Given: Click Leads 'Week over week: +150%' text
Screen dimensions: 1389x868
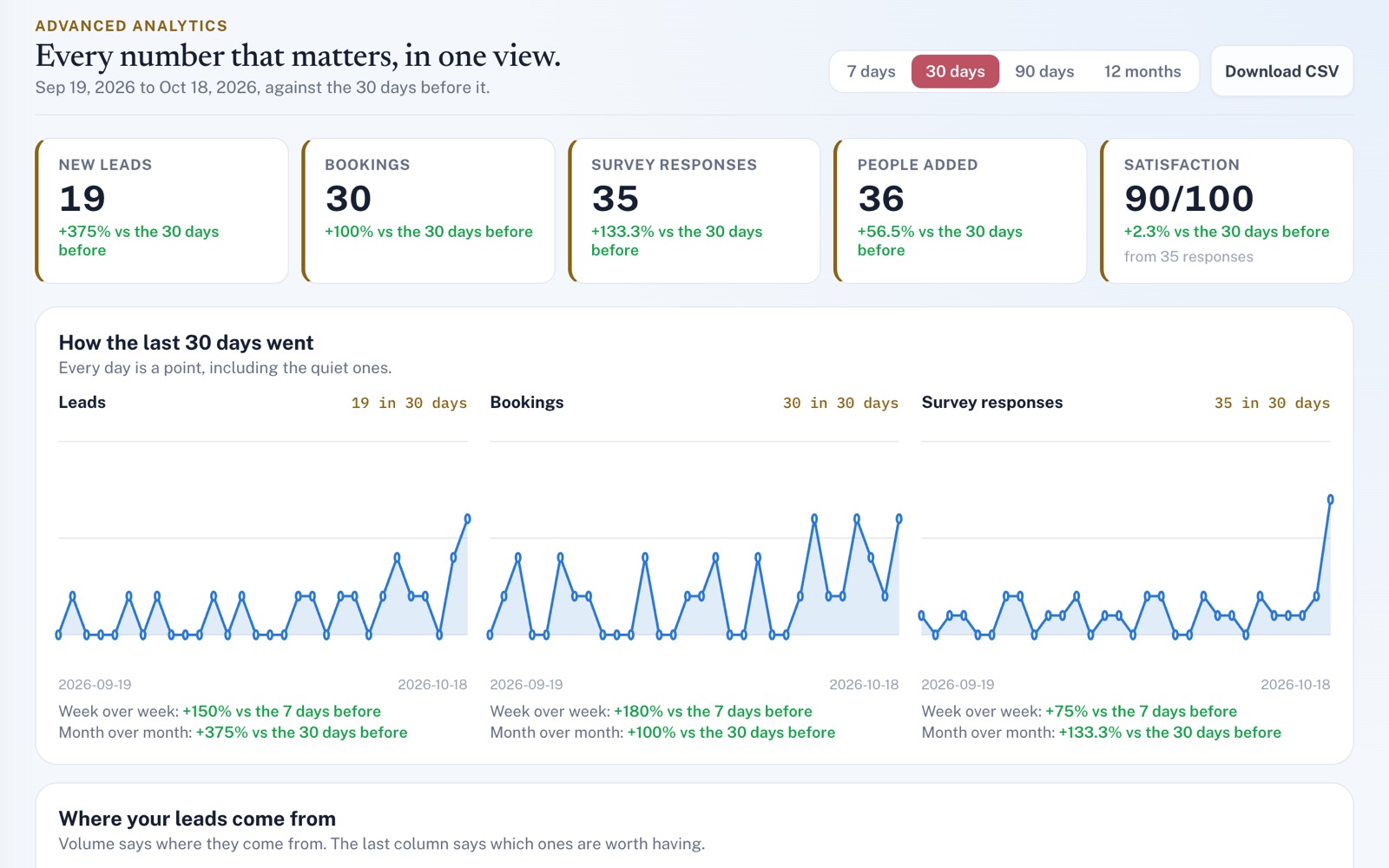Looking at the screenshot, I should (x=220, y=712).
